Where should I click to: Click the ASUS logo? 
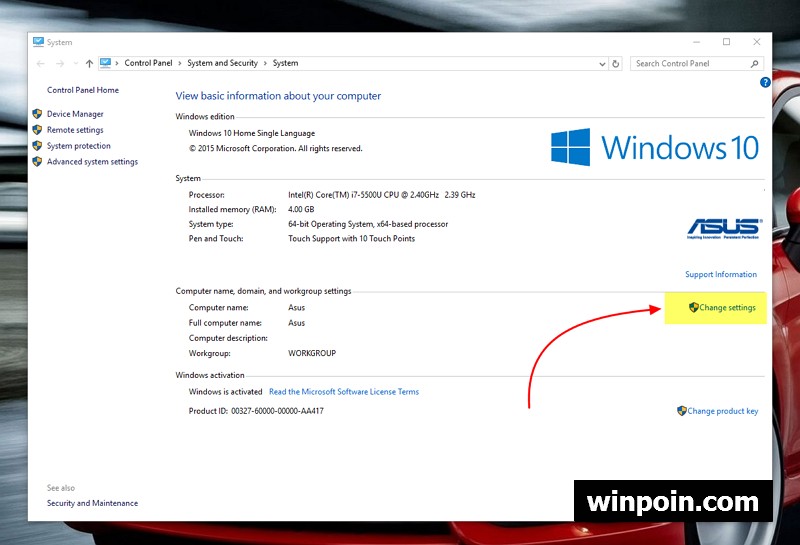724,229
